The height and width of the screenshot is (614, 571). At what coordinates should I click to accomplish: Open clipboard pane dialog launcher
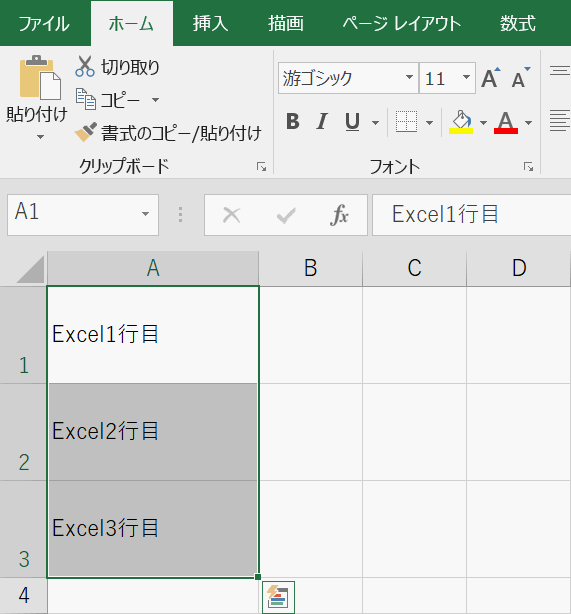(261, 167)
